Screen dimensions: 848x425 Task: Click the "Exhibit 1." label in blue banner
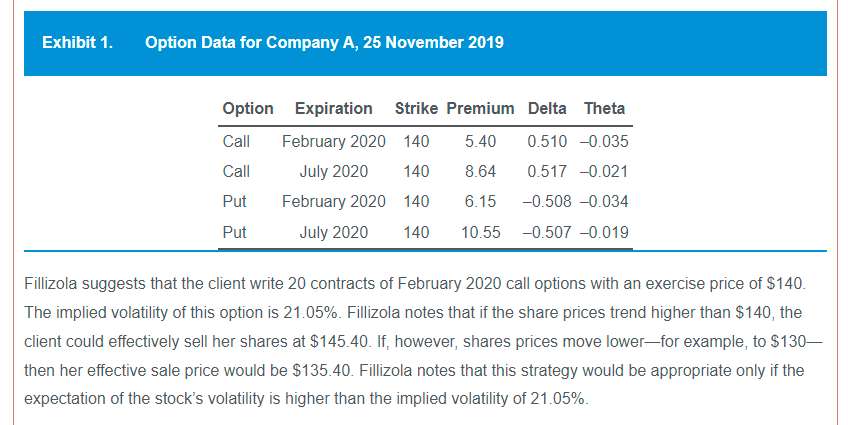[77, 43]
